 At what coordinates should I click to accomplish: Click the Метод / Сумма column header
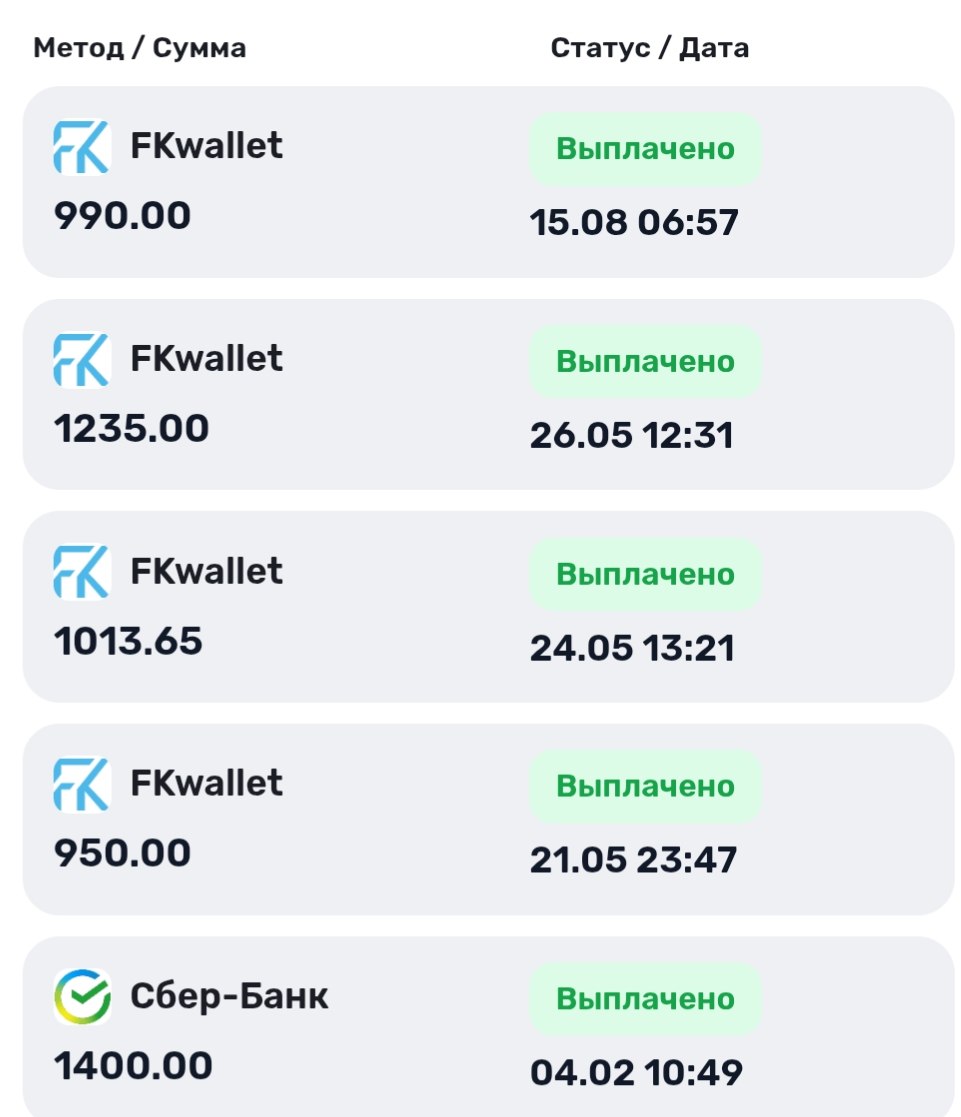tap(140, 48)
